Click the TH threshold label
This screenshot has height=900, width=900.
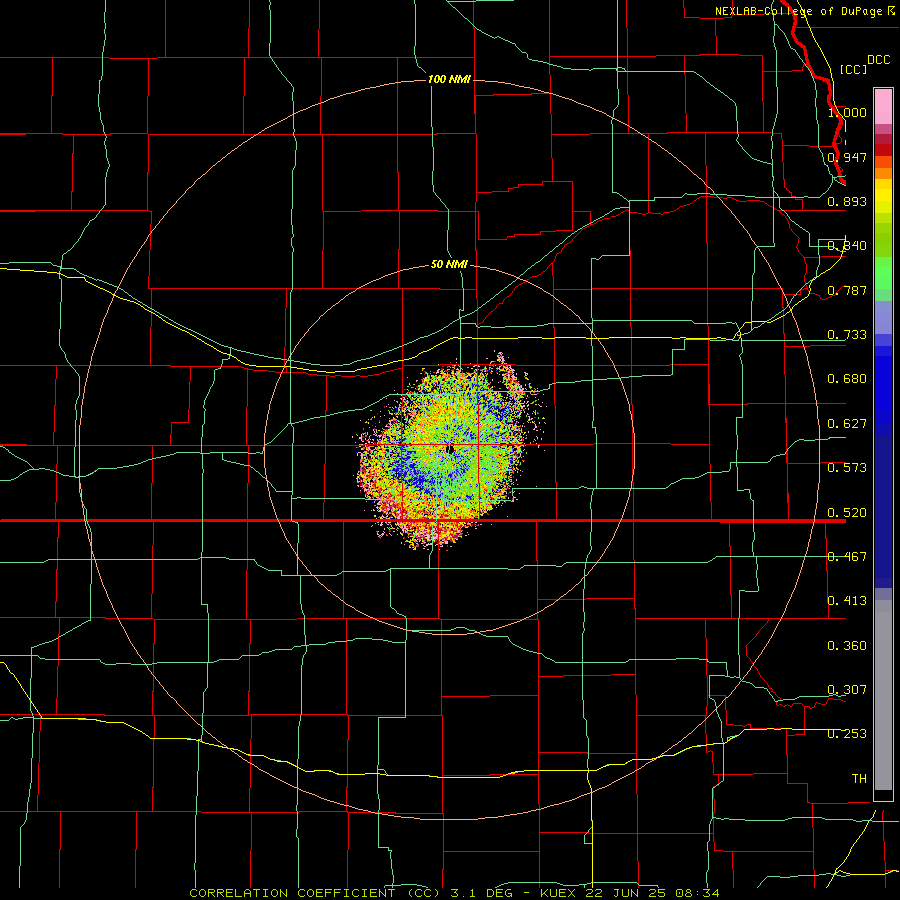pyautogui.click(x=859, y=779)
